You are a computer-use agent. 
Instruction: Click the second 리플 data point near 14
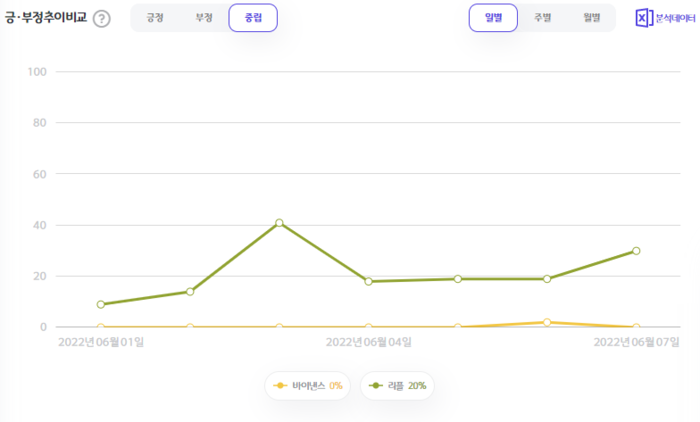[190, 292]
